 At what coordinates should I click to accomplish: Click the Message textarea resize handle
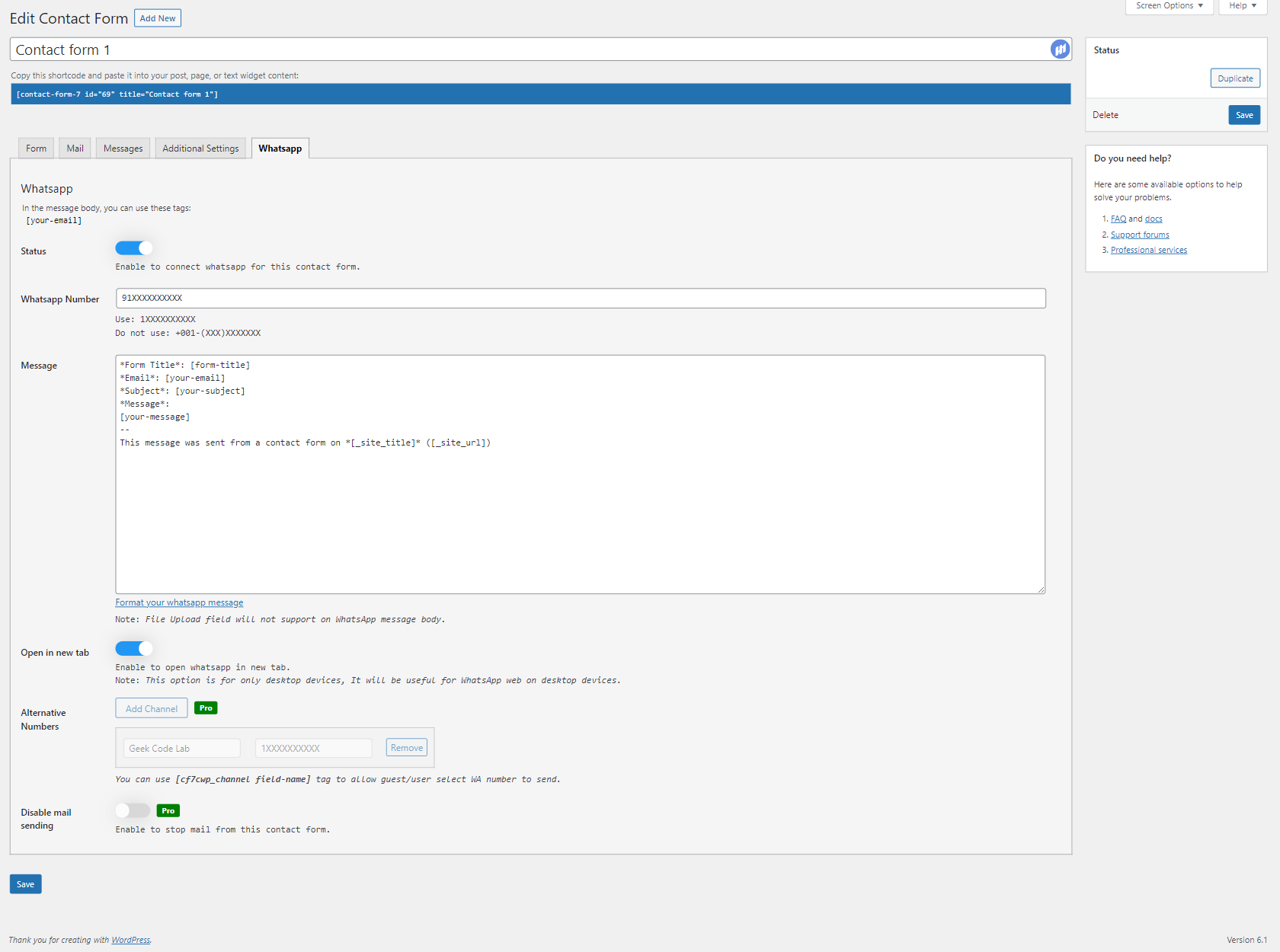coord(1040,589)
